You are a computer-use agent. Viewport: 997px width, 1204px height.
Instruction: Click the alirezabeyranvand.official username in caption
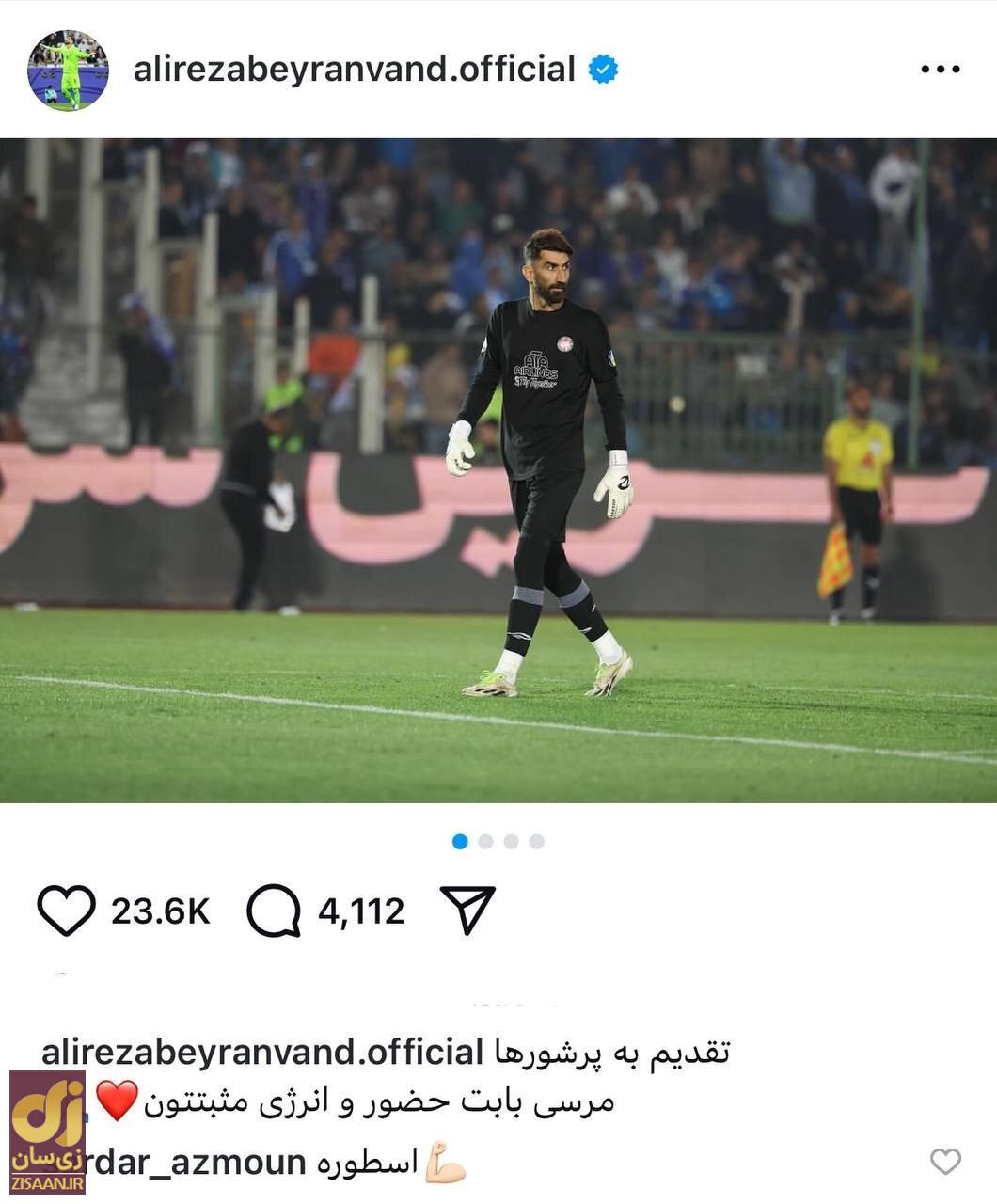coord(262,1051)
